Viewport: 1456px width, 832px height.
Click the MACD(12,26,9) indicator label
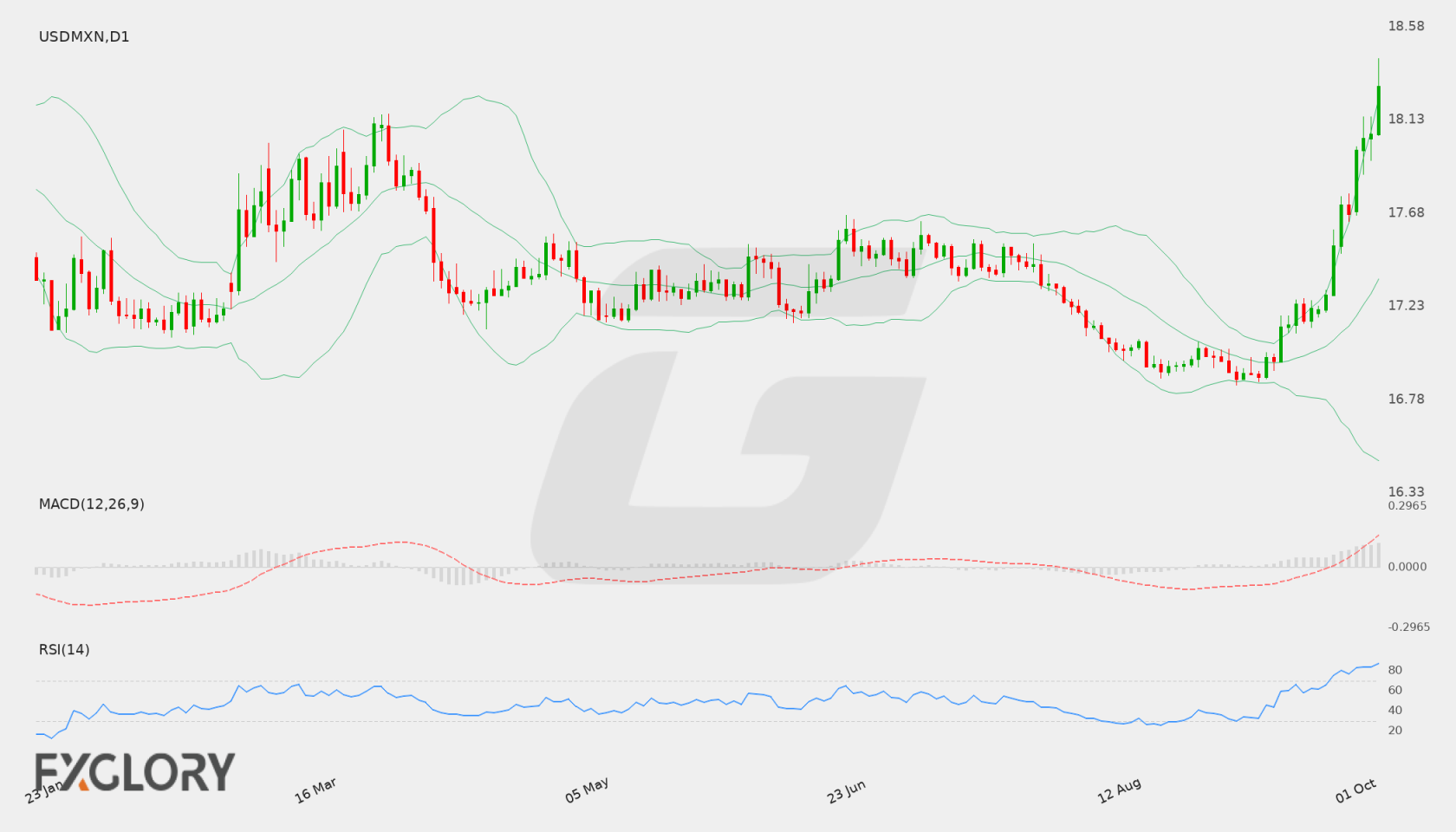click(91, 504)
